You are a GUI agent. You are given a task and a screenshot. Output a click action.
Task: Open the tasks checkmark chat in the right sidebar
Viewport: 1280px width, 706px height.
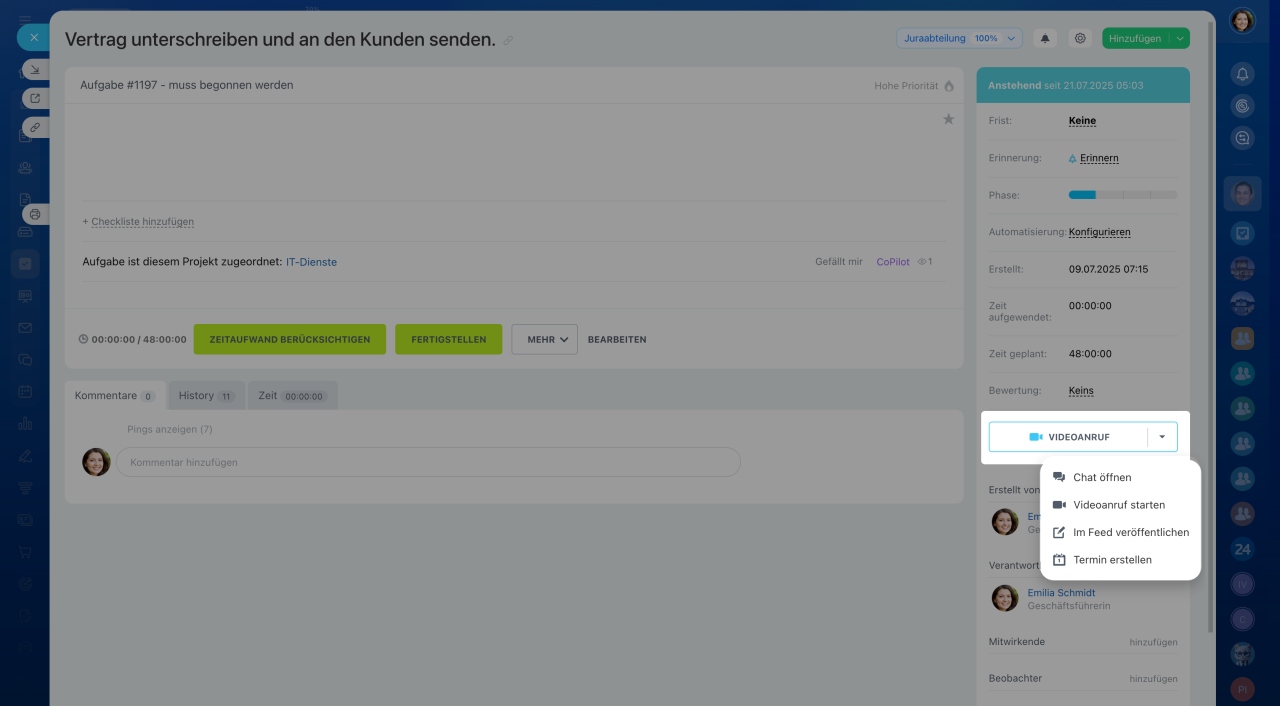click(x=1242, y=233)
